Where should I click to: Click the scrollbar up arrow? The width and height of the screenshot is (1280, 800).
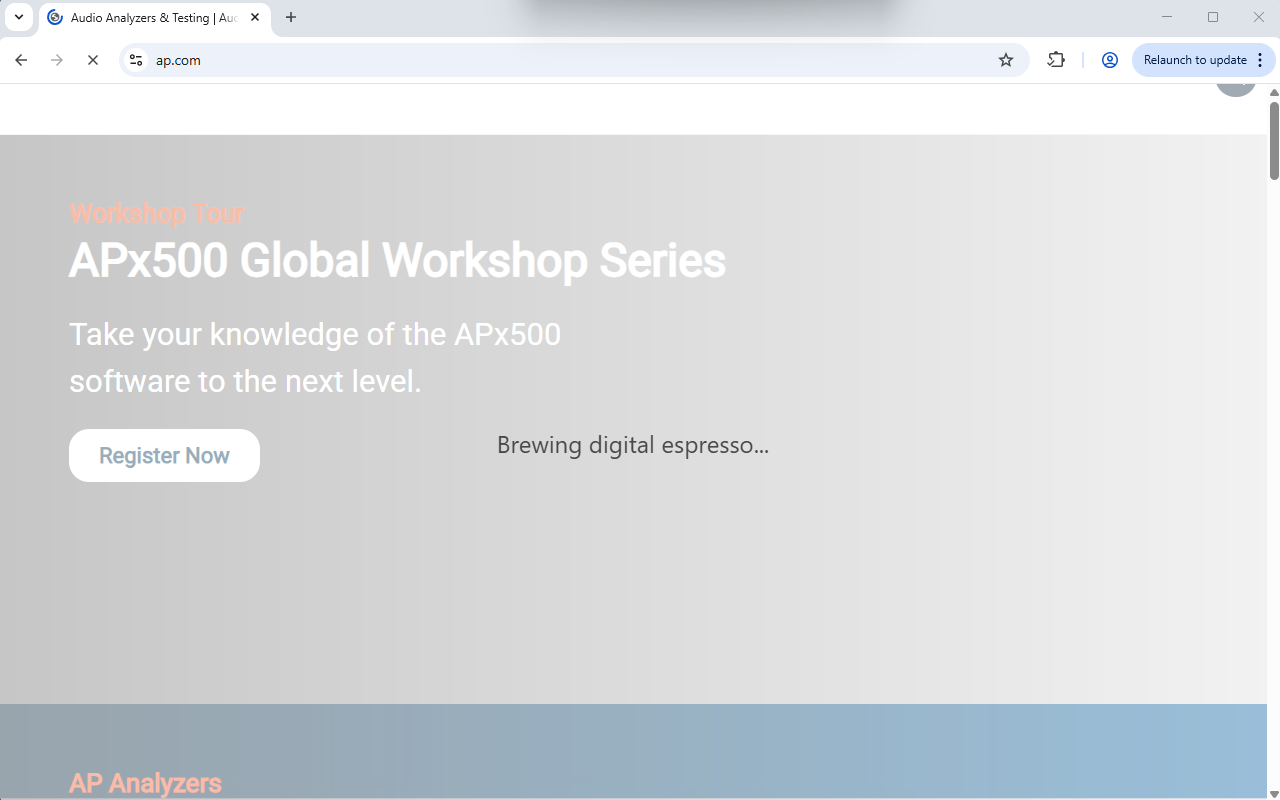(x=1274, y=92)
